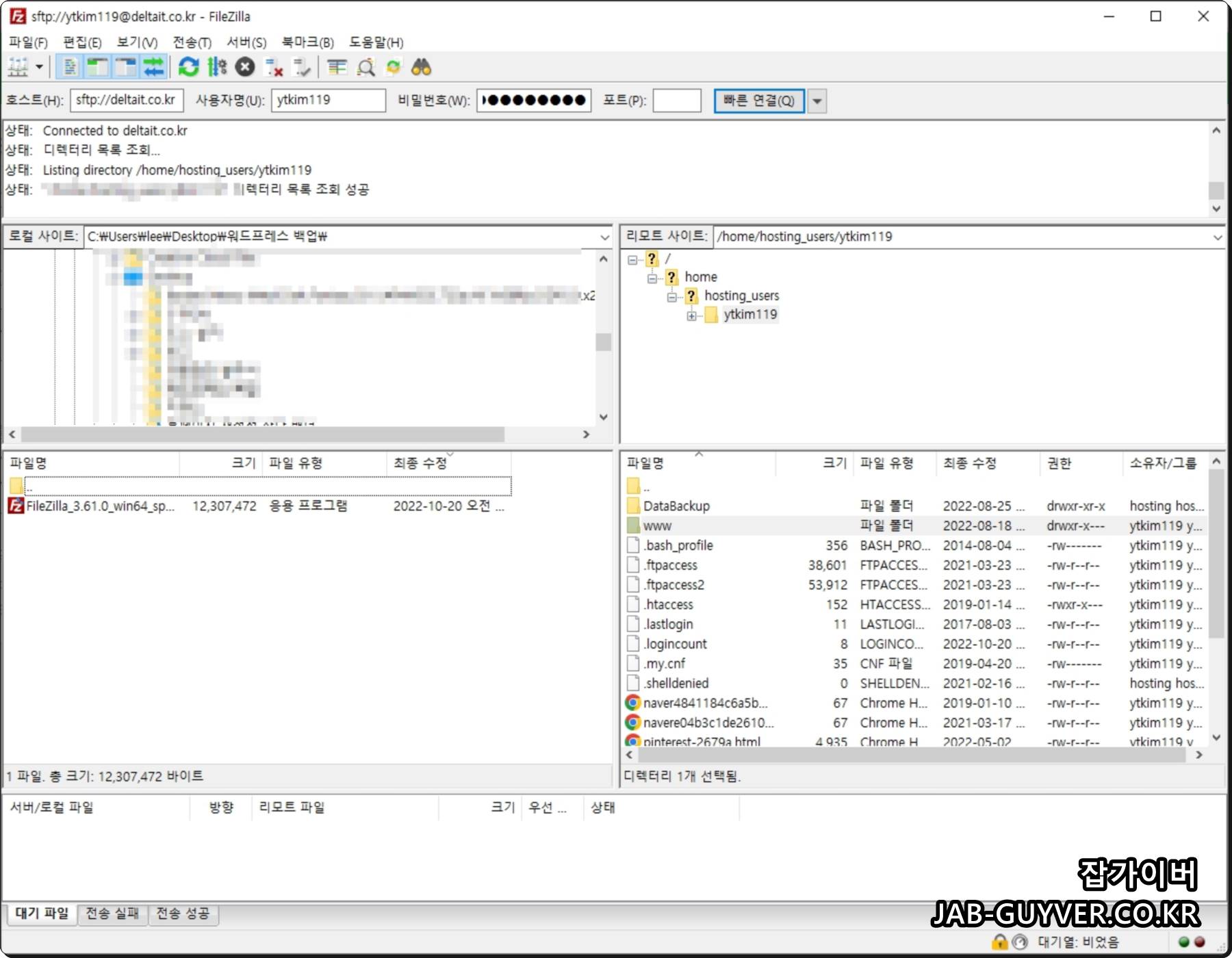Viewport: 1232px width, 958px height.
Task: Open the 보기(V) menu
Action: tap(137, 42)
